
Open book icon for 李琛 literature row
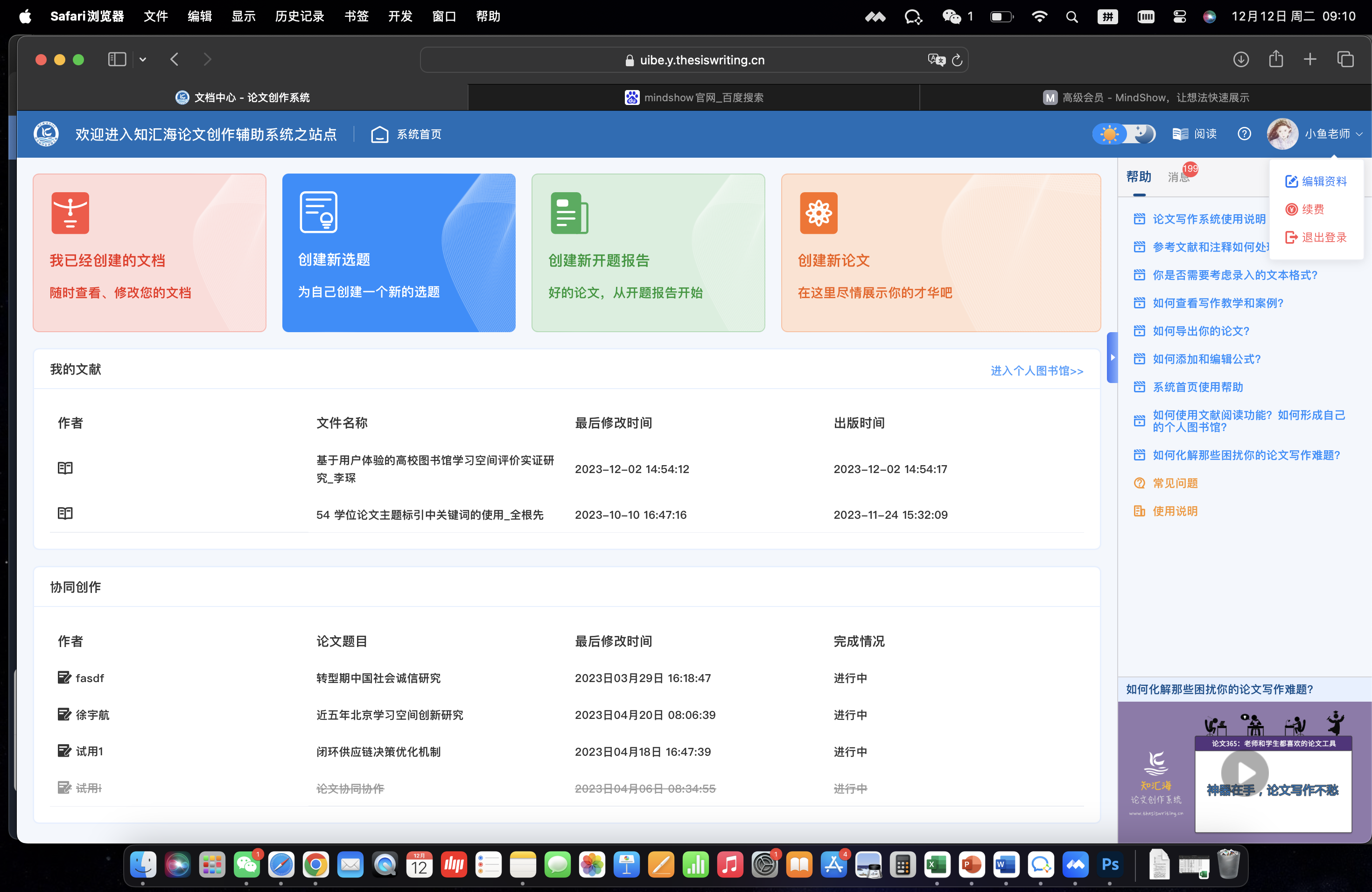(x=65, y=468)
